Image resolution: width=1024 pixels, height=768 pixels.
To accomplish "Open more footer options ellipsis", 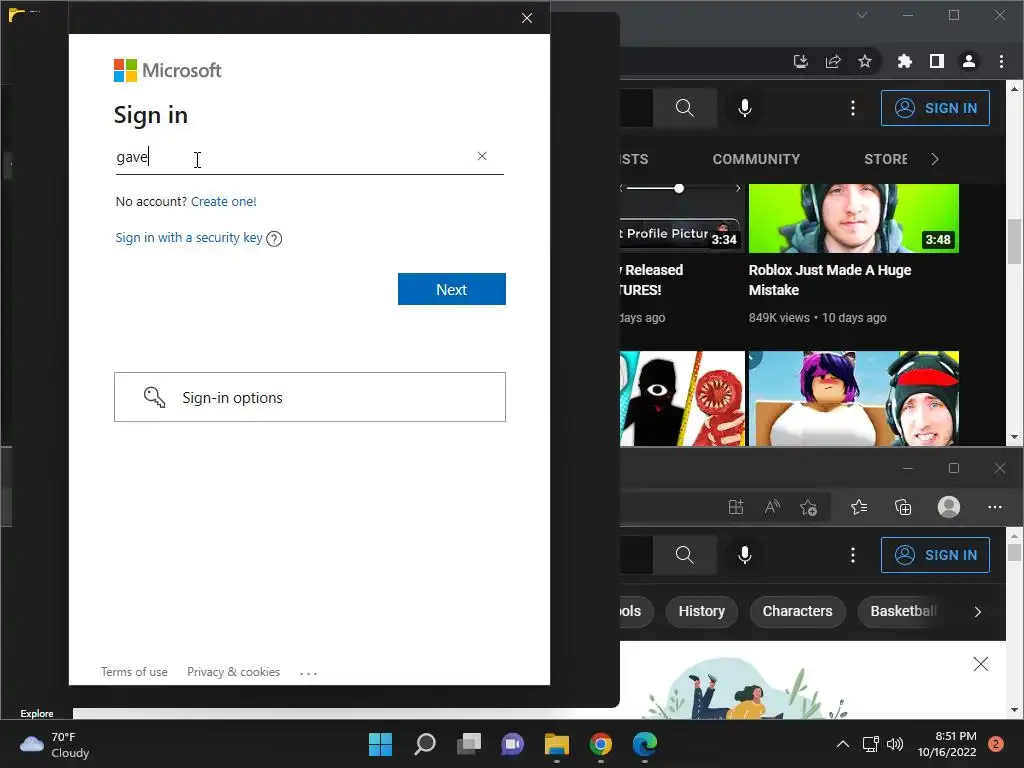I will (308, 673).
